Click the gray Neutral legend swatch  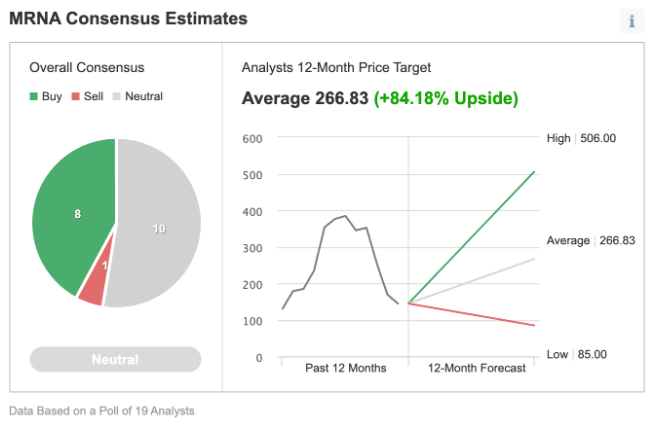tap(117, 97)
